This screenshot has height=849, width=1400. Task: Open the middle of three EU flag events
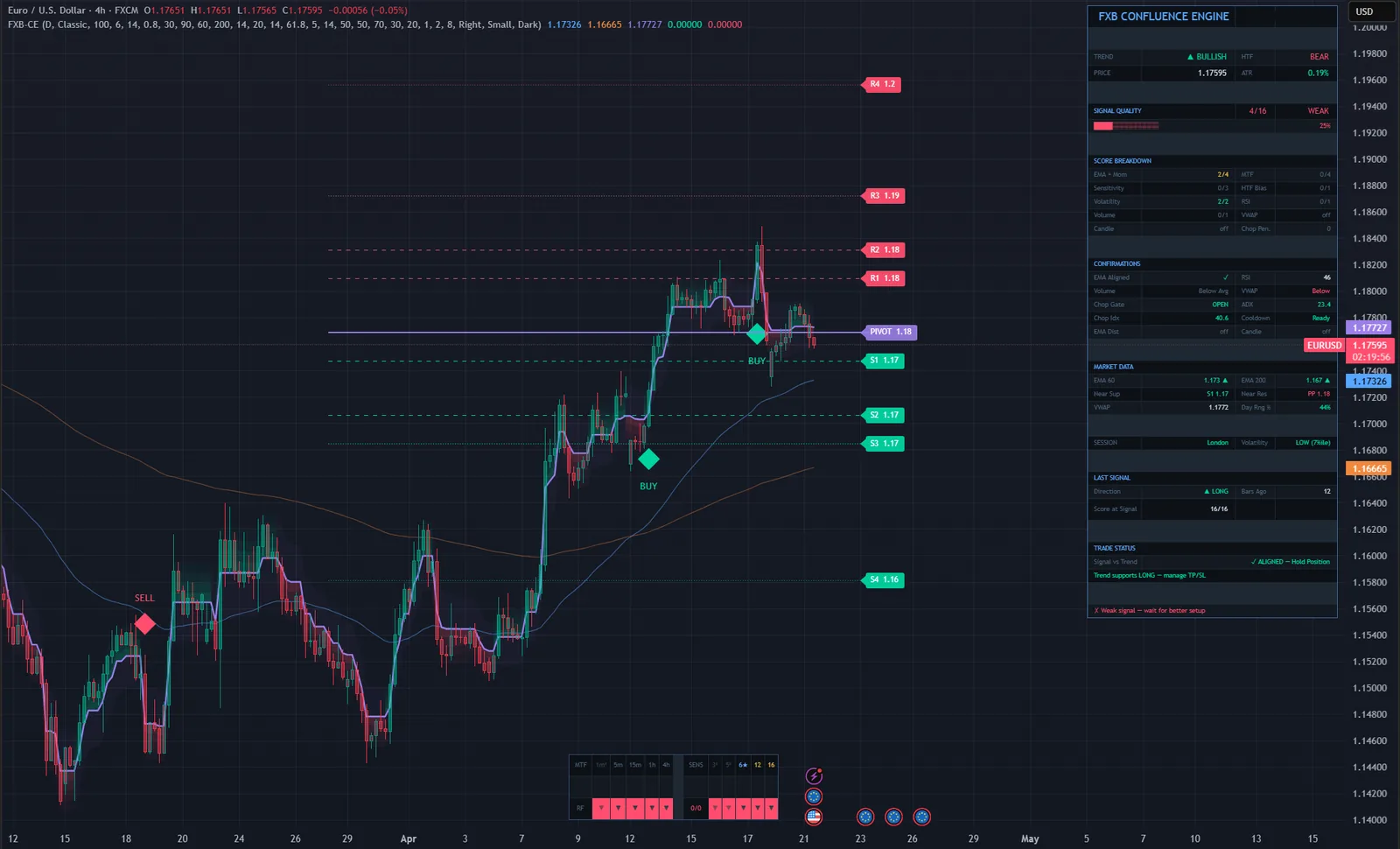(893, 817)
